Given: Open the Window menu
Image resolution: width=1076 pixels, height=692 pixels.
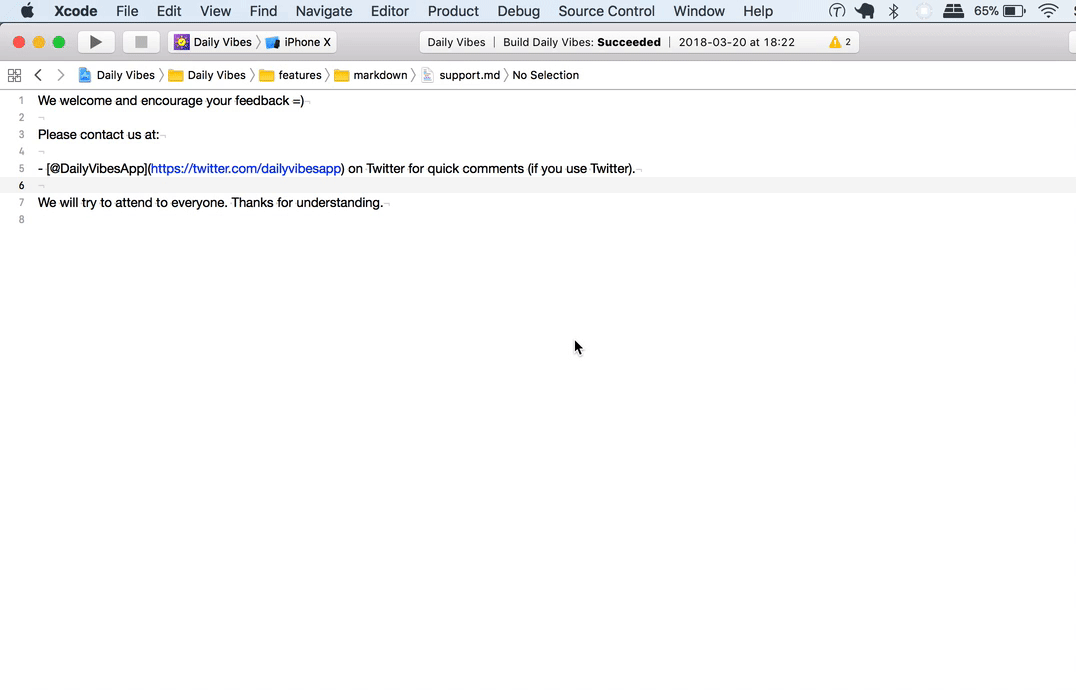Looking at the screenshot, I should coord(699,11).
